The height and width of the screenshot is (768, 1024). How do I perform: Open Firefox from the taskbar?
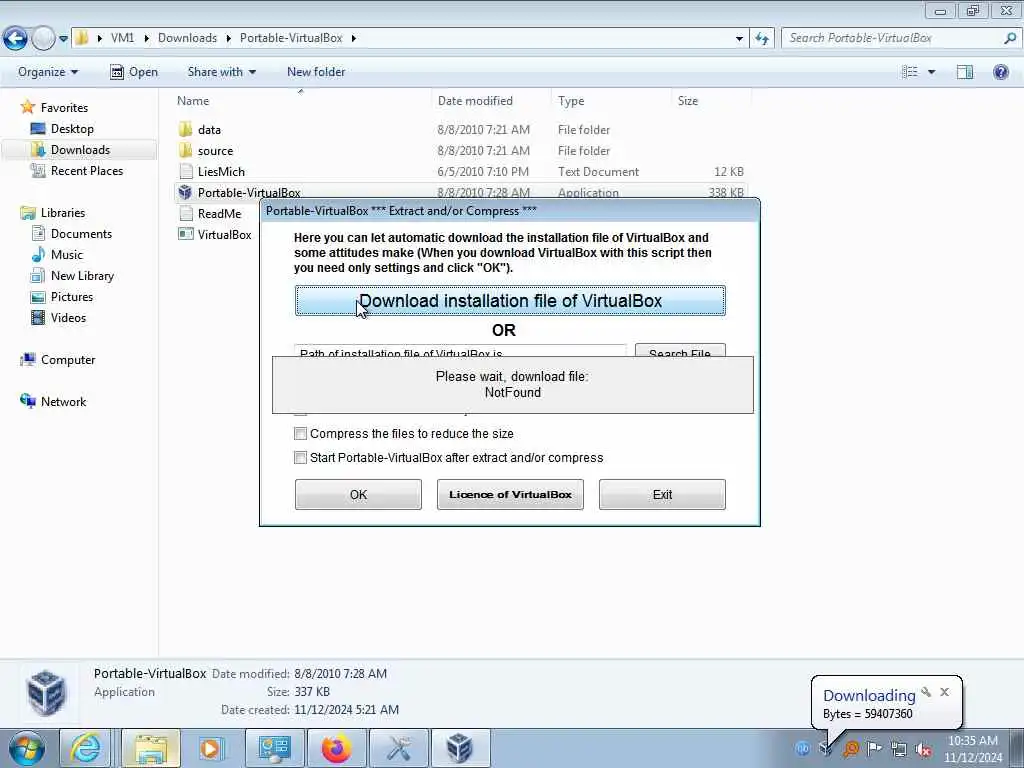pos(336,748)
